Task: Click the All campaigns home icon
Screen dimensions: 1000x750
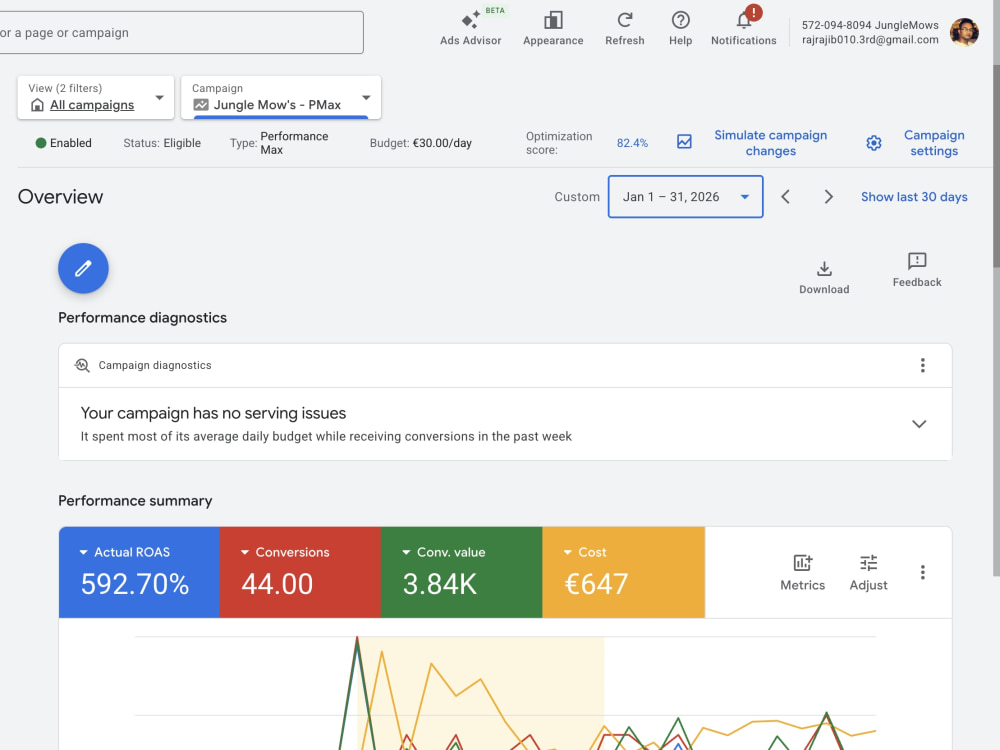Action: click(38, 105)
